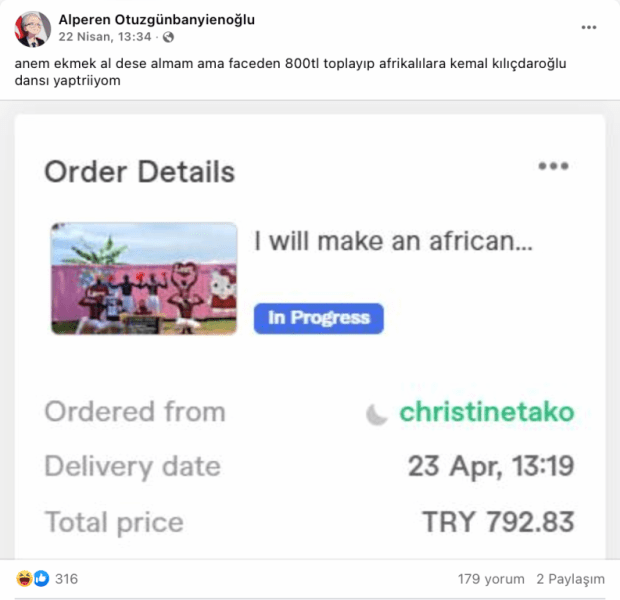Click the laughing Haha reaction icon

click(24, 579)
